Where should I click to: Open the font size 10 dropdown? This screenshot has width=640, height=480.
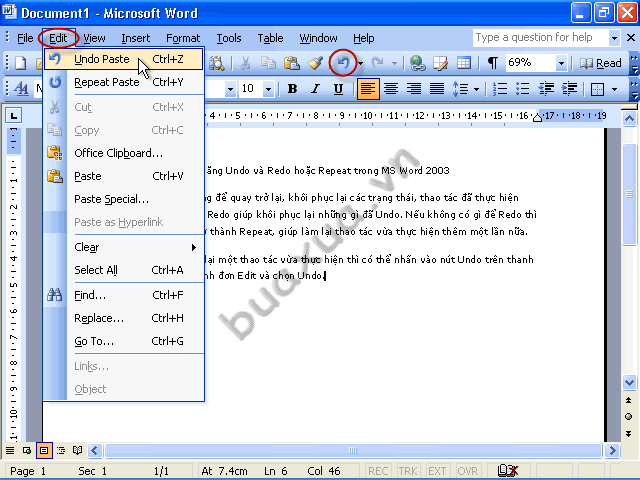[x=268, y=89]
